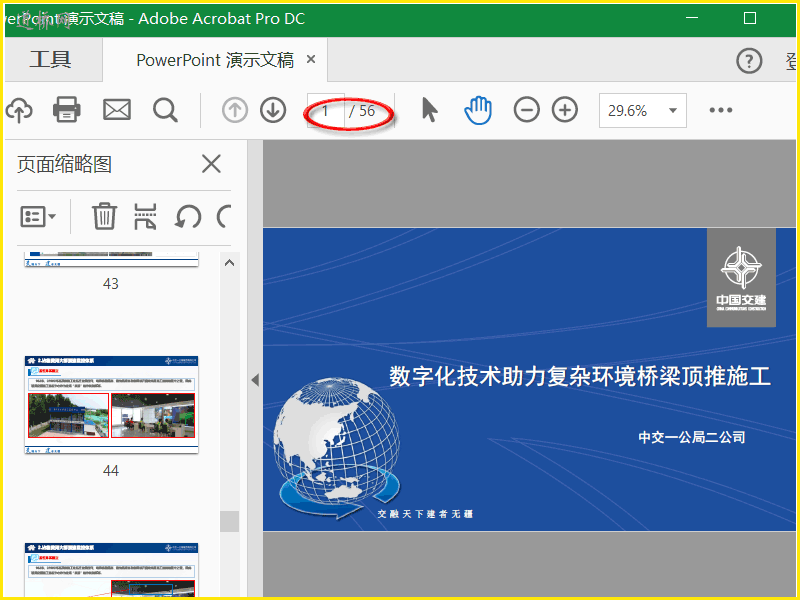Click the current page number field
This screenshot has width=800, height=600.
coord(326,111)
